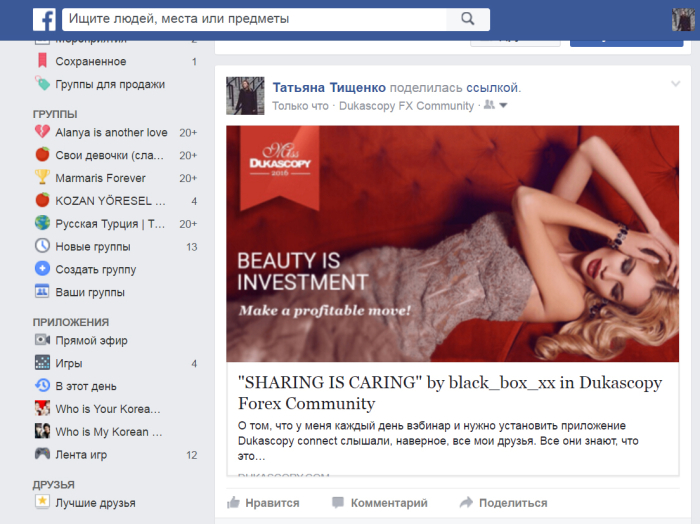Click the speech bubble comment icon
The image size is (700, 524).
[x=338, y=503]
